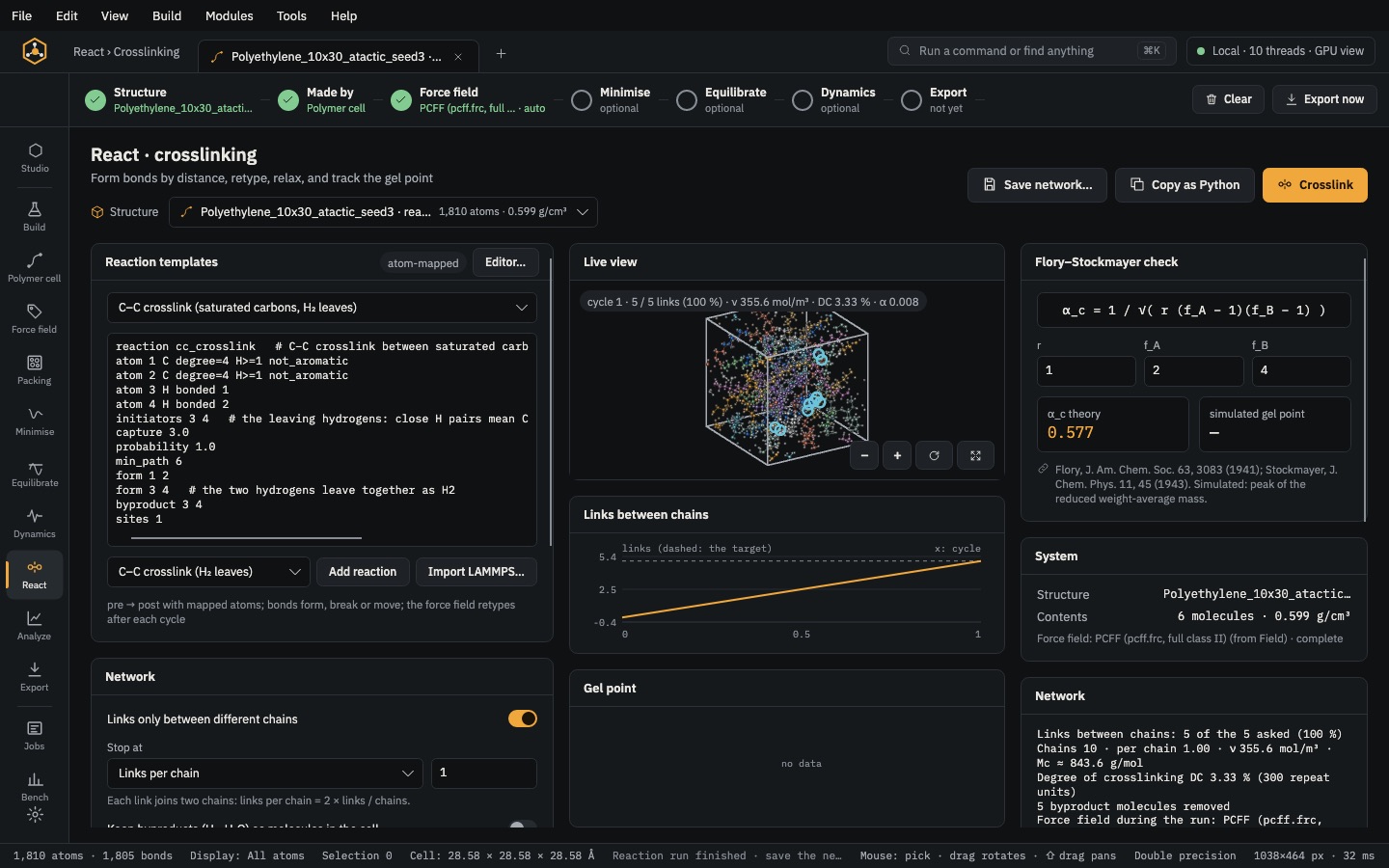Open the Export sidebar section
This screenshot has width=1389, height=868.
(x=35, y=676)
